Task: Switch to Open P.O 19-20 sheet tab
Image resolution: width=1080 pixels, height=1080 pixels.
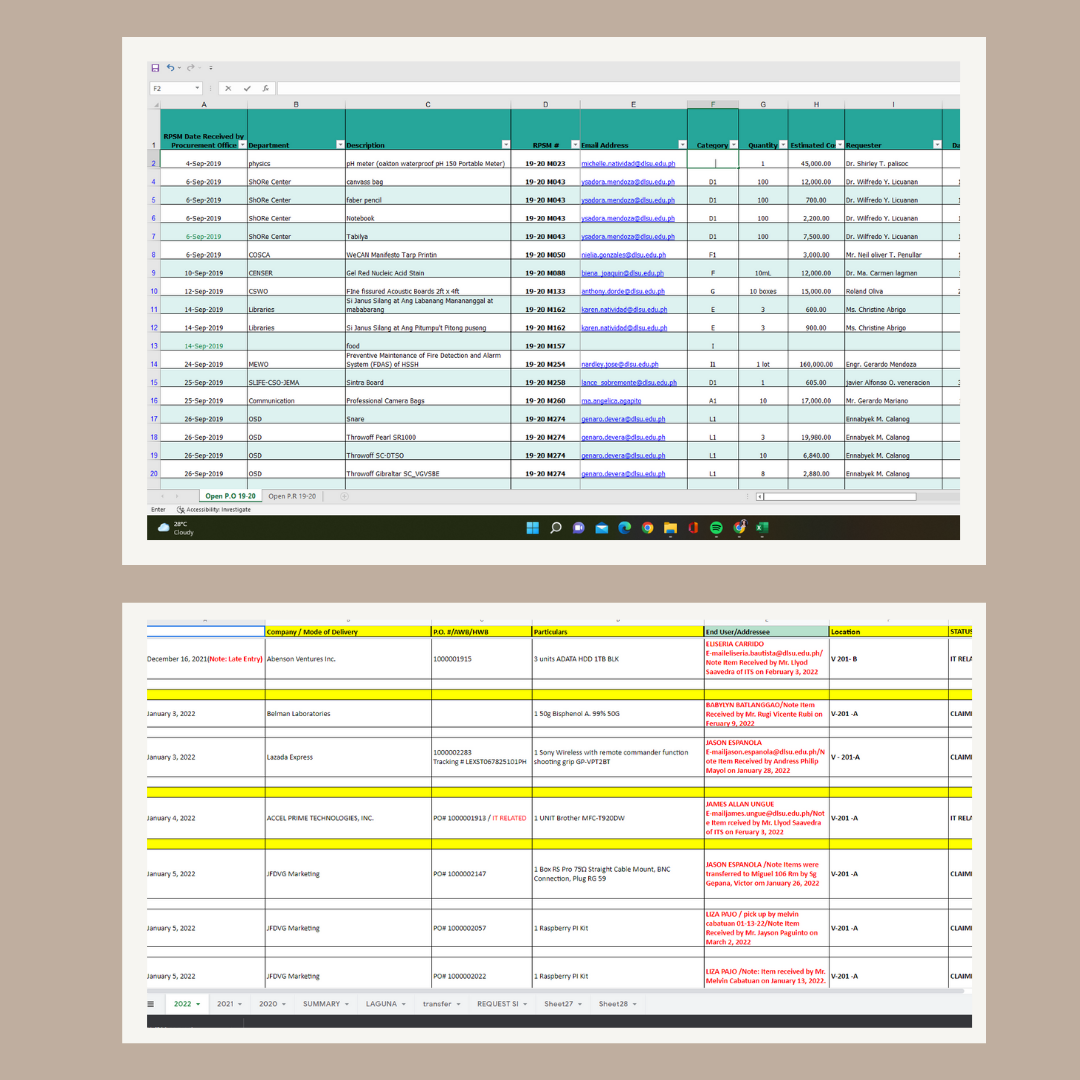Action: [230, 496]
